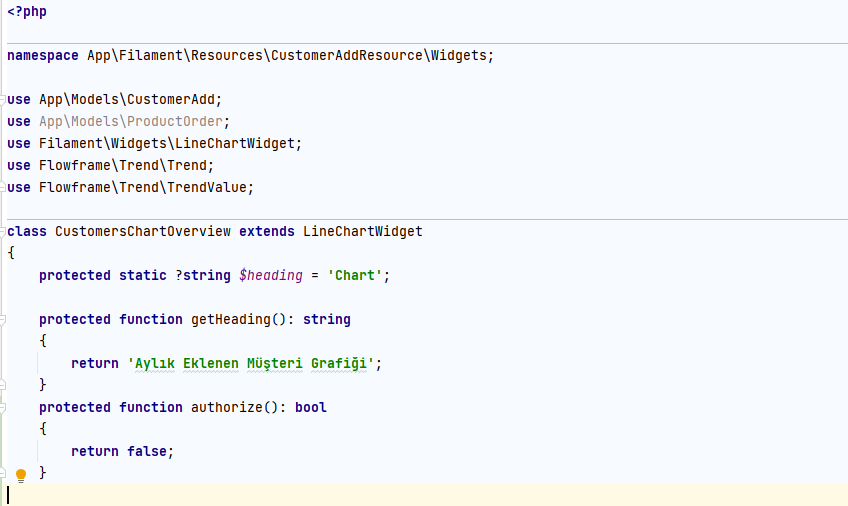The height and width of the screenshot is (506, 848).
Task: Click the yellow lightbulb quick-fix icon
Action: pyautogui.click(x=21, y=475)
